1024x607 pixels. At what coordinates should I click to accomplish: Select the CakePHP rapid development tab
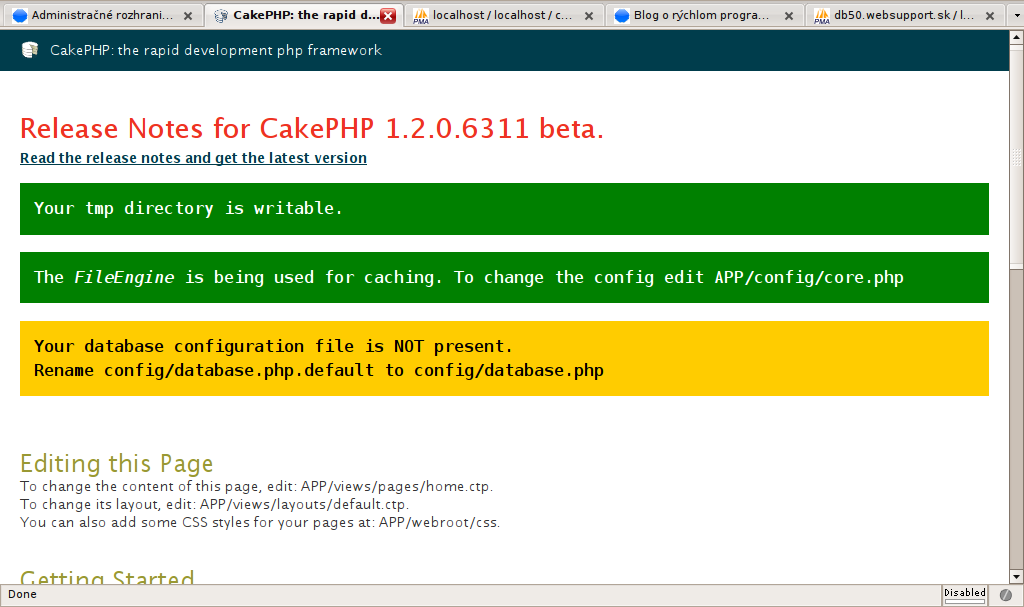click(x=304, y=15)
